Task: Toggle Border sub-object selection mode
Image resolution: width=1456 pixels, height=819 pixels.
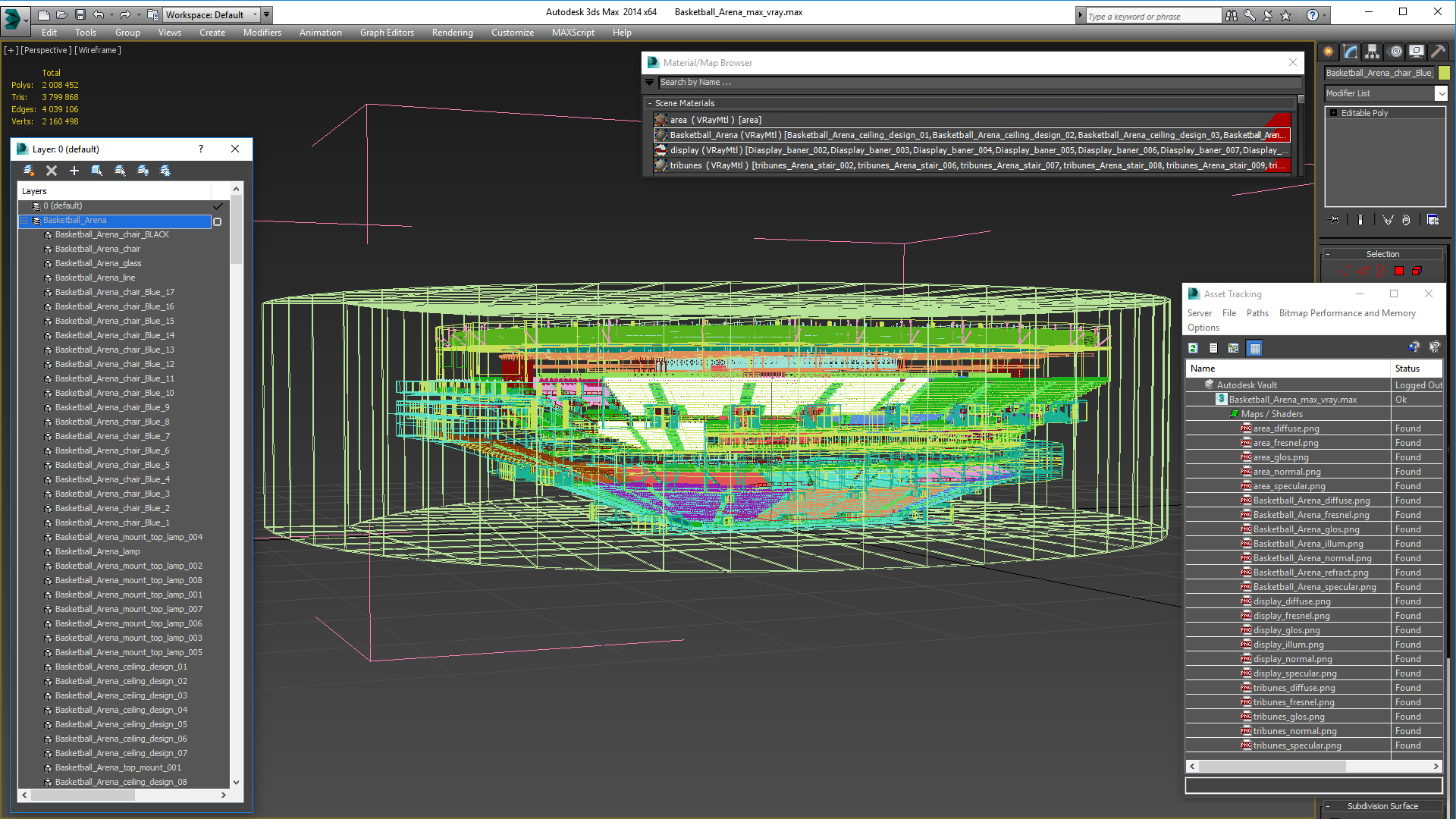Action: [1381, 271]
